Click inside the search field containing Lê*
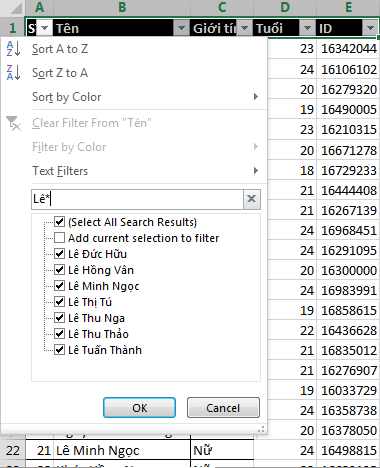 click(x=137, y=199)
